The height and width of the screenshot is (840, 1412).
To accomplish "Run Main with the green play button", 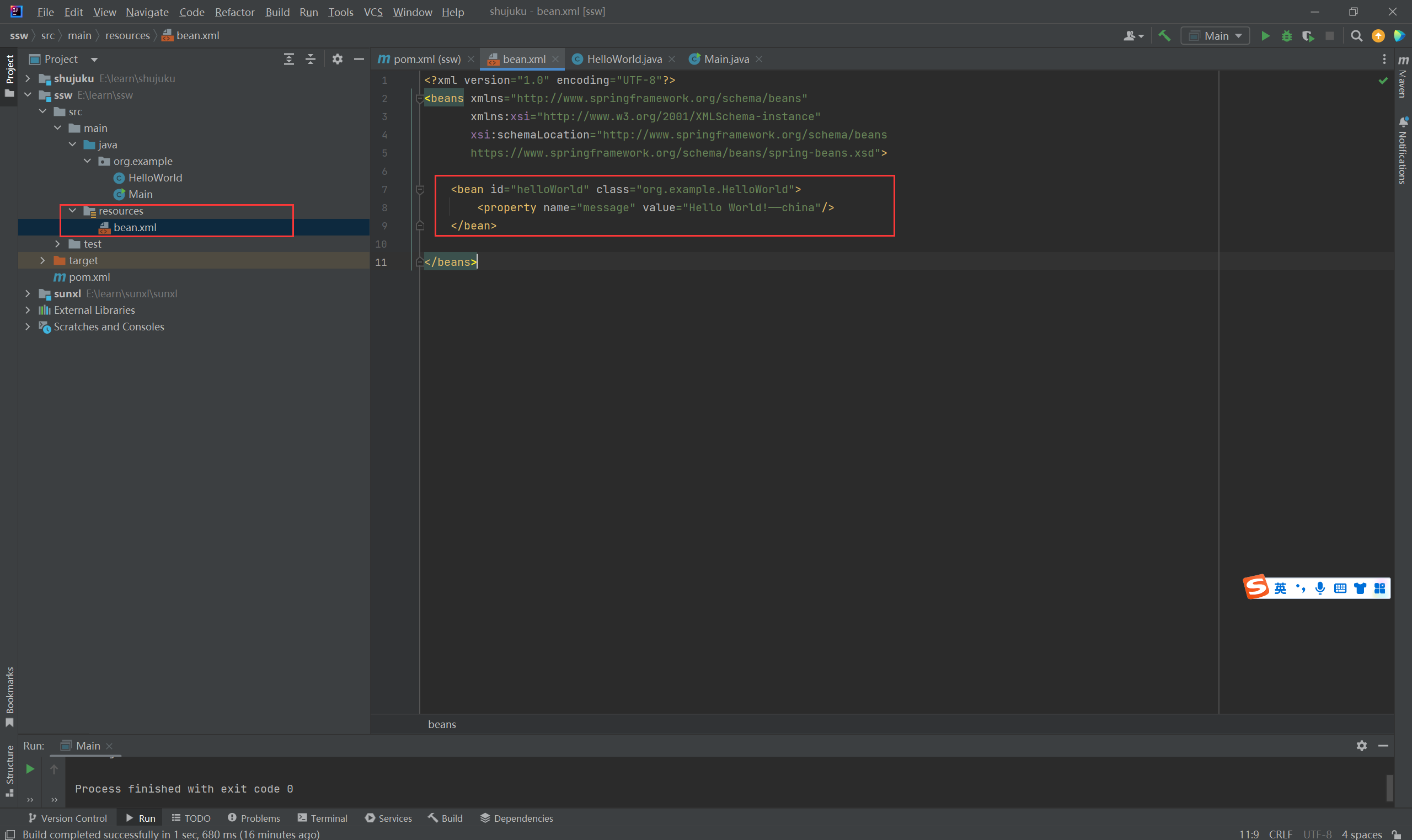I will click(x=1265, y=36).
